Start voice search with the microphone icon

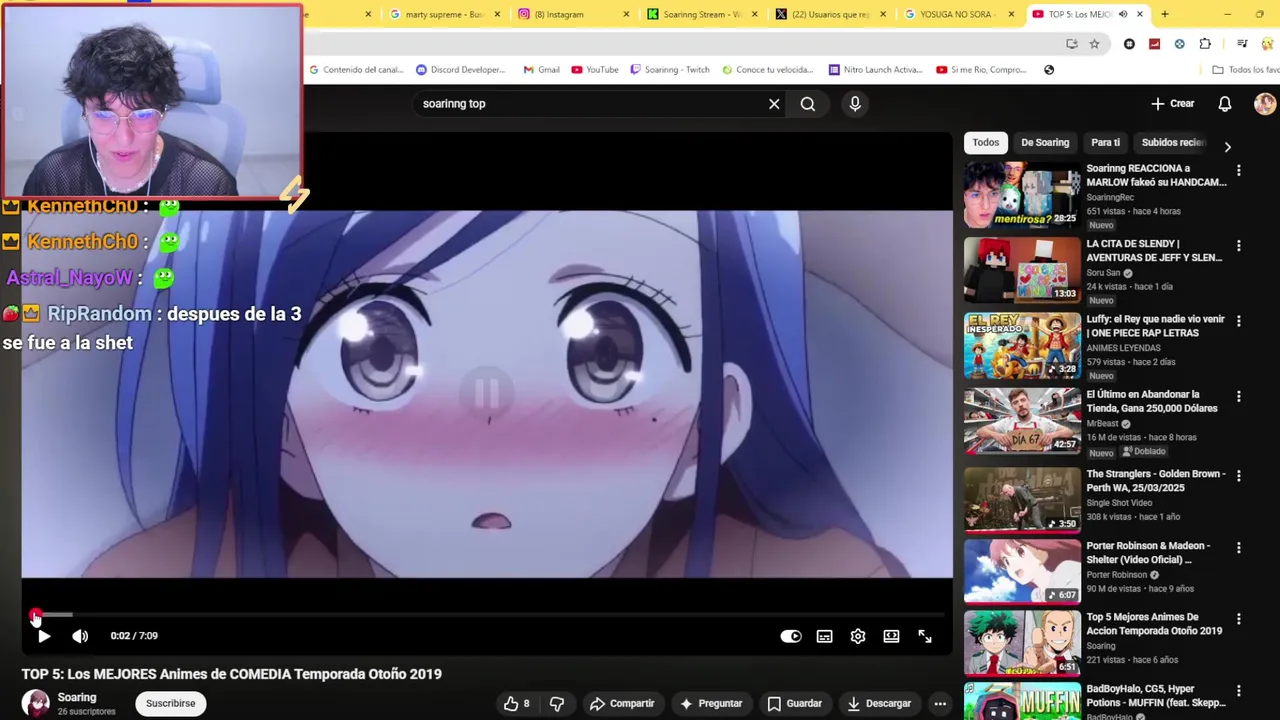855,104
